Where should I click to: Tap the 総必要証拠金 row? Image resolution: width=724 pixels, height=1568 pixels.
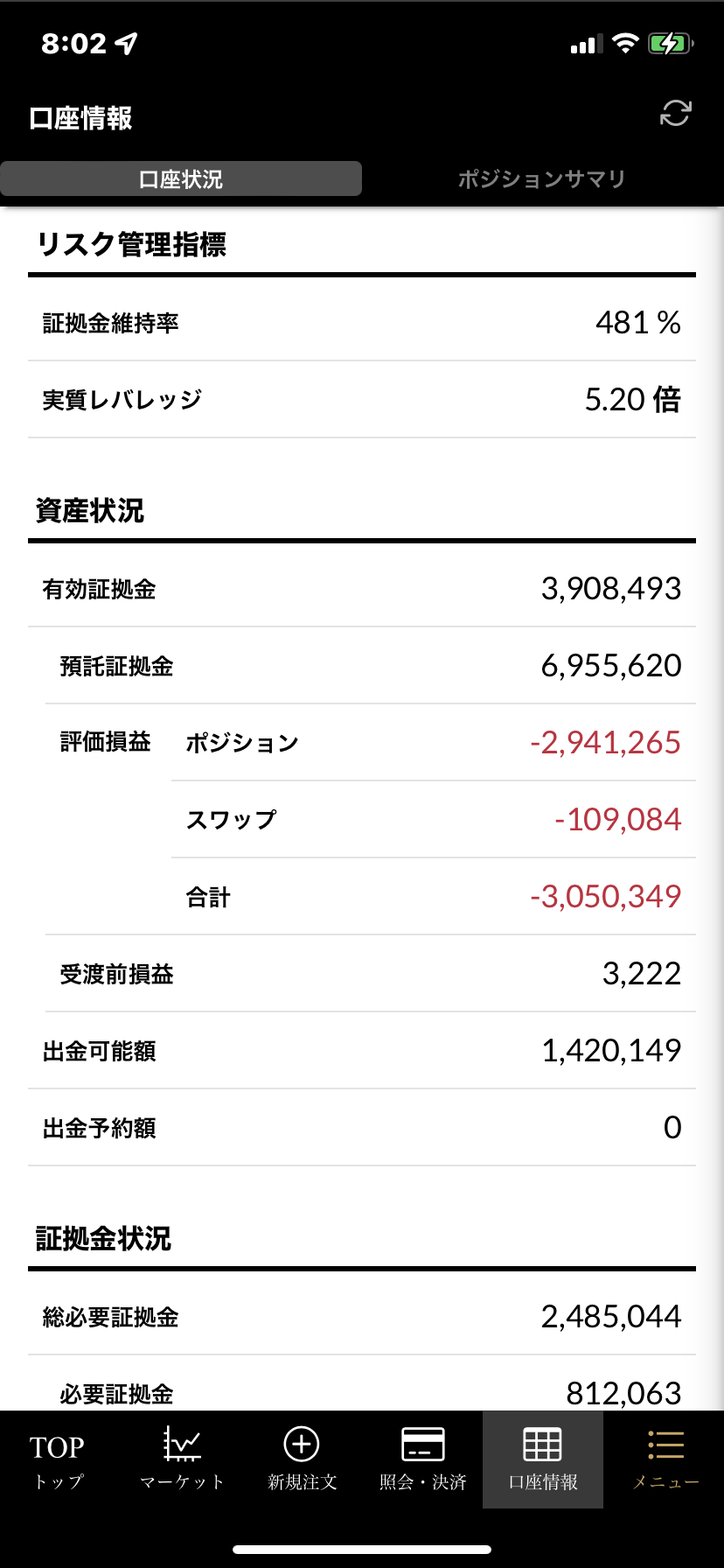tap(362, 1317)
